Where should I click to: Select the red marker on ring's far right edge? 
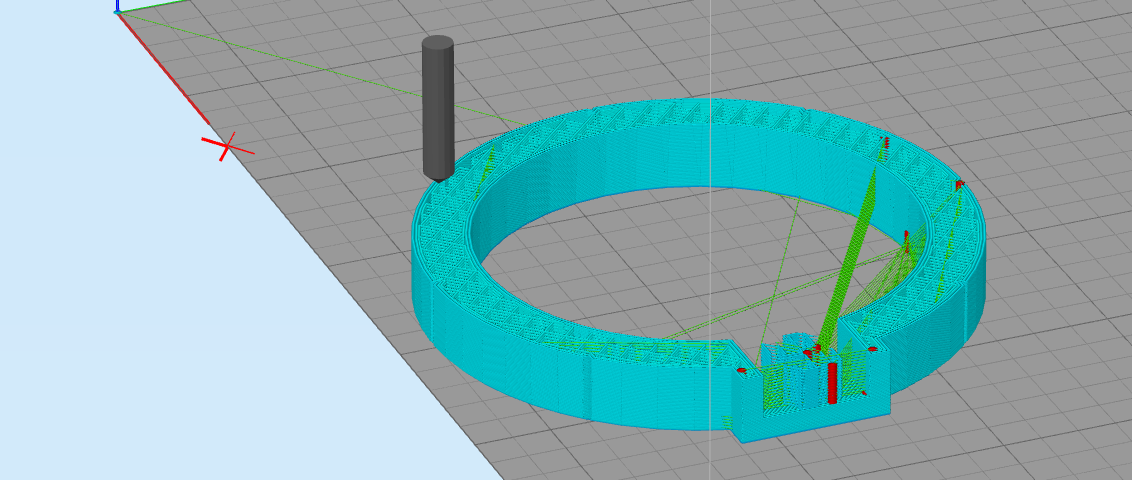coord(959,185)
